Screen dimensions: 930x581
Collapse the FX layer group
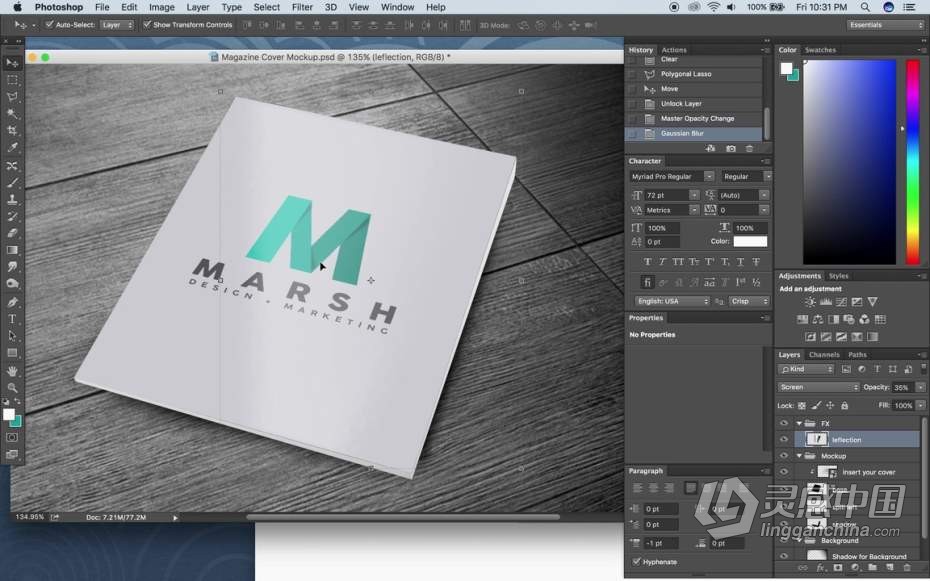point(799,423)
